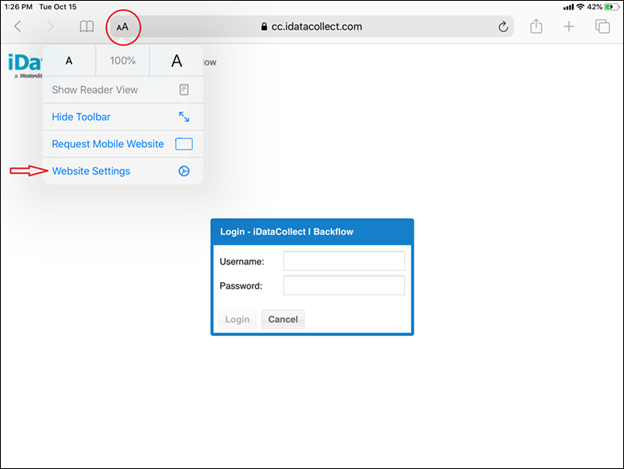624x469 pixels.
Task: Tap the Hide Toolbar arrows icon
Action: [184, 117]
